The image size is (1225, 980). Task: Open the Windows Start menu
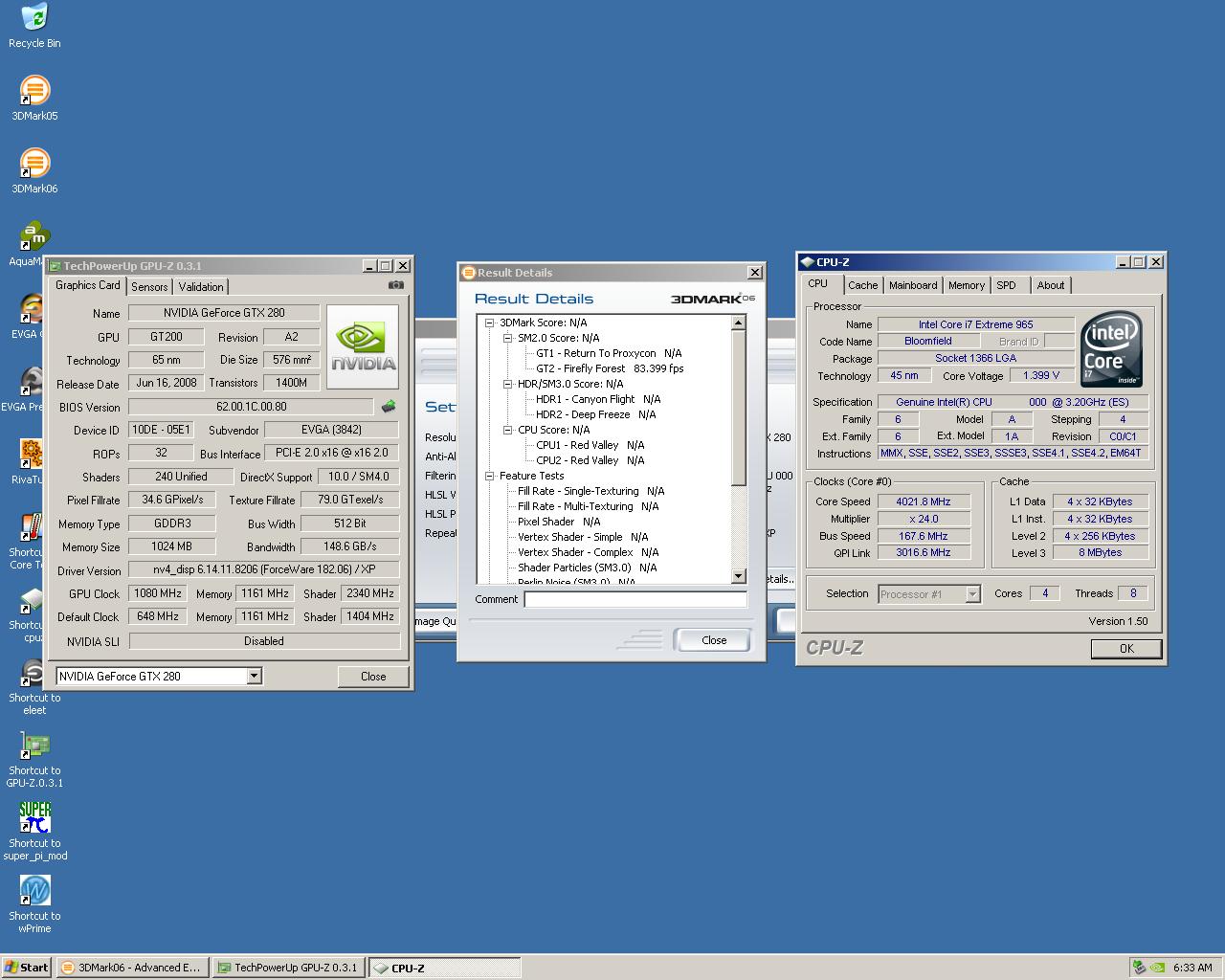[27, 968]
